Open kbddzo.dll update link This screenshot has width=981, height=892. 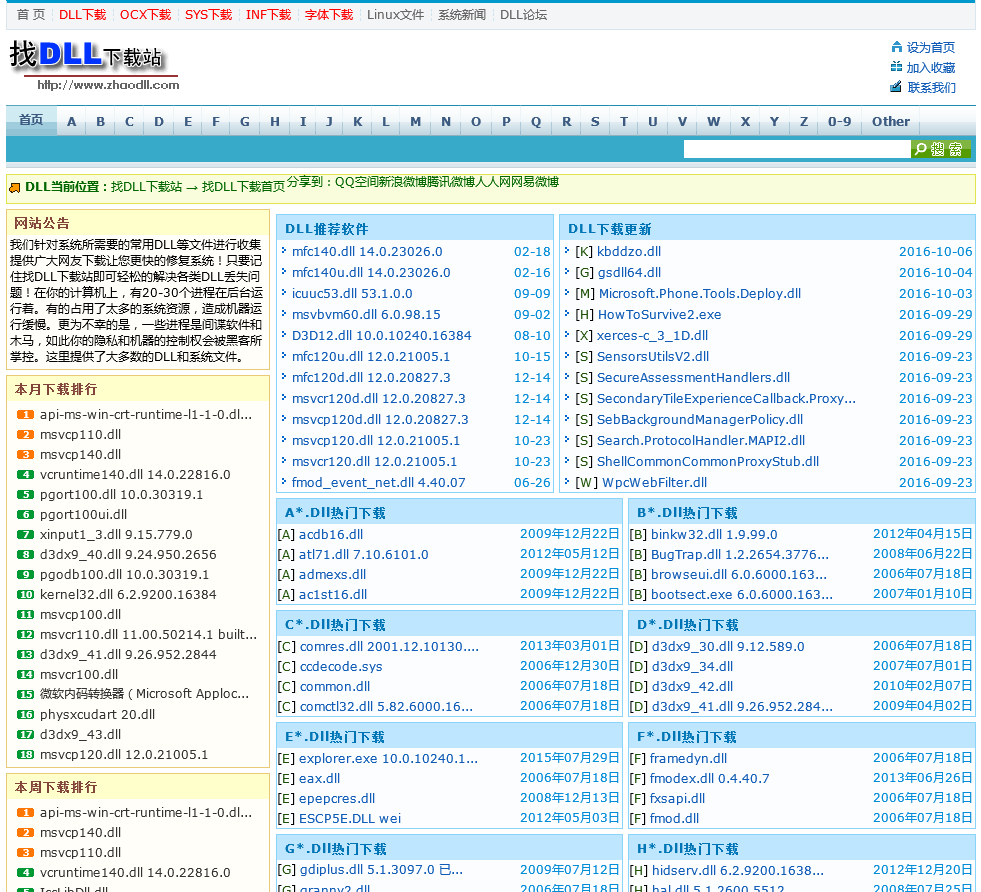pyautogui.click(x=629, y=251)
